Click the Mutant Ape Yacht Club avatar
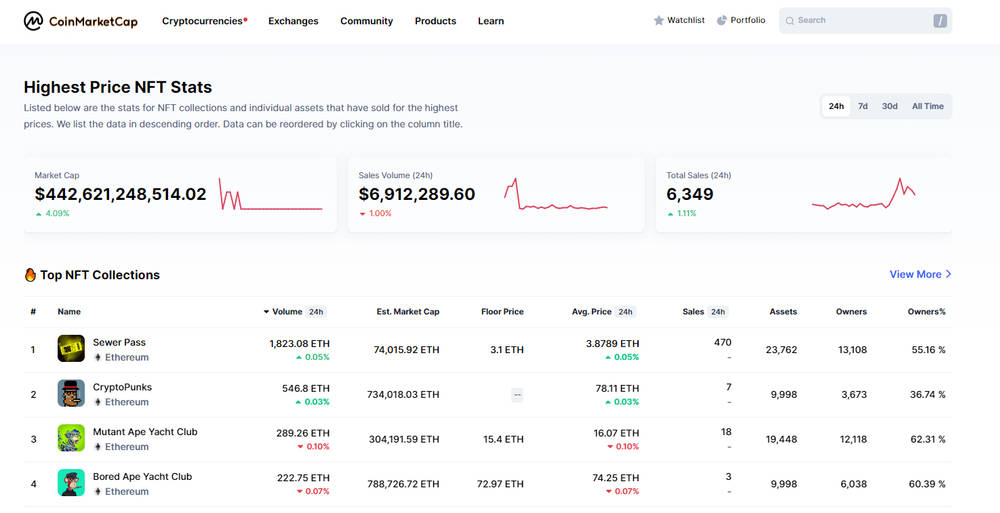The height and width of the screenshot is (513, 1000). click(71, 438)
